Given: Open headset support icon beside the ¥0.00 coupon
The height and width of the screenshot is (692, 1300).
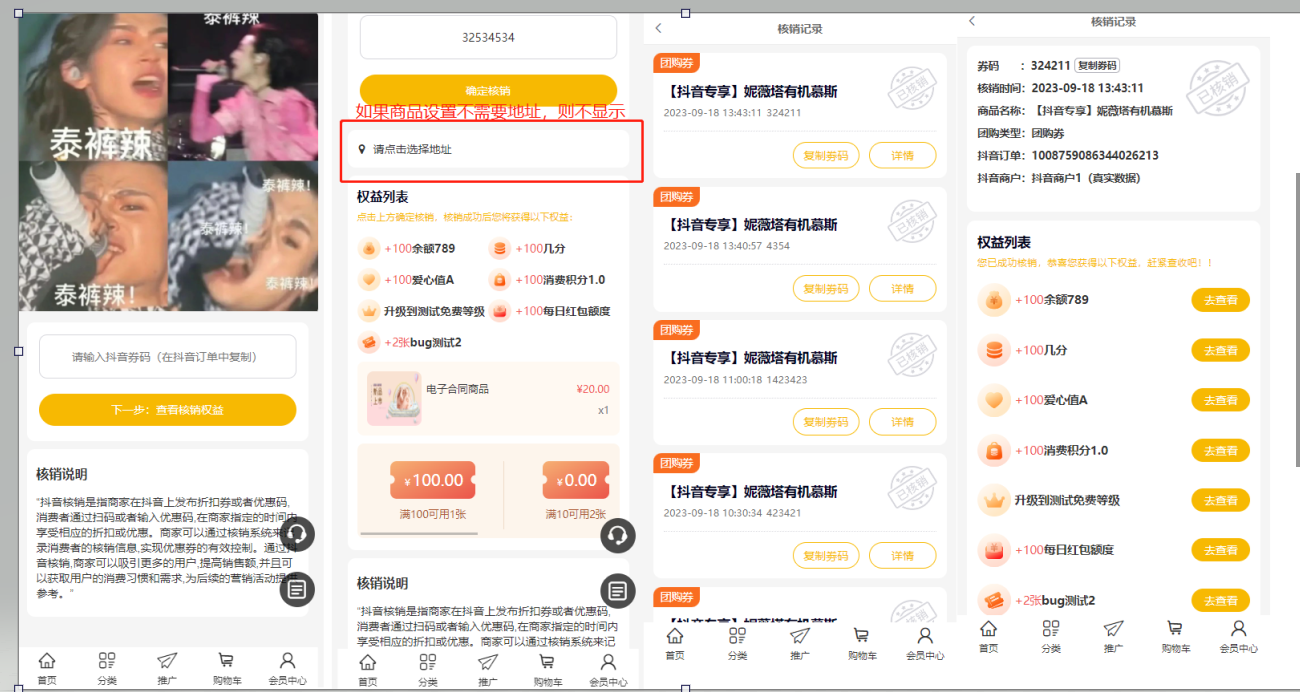Looking at the screenshot, I should [618, 536].
